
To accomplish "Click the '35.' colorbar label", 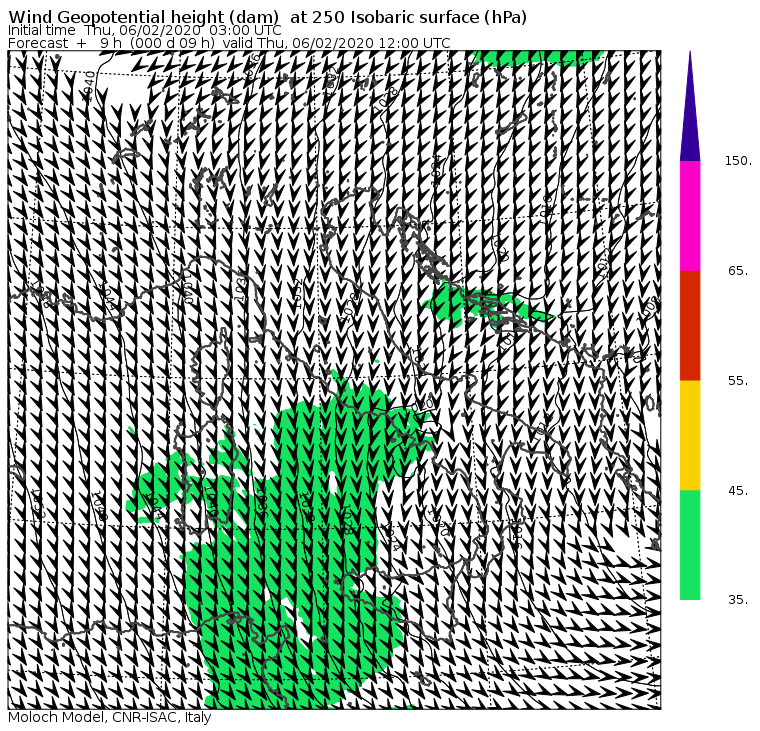I will tap(738, 600).
